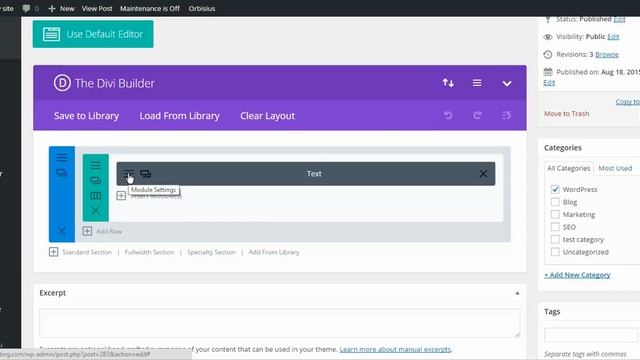Click Move to Trash
Screen dimensions: 640x360
[x=567, y=113]
